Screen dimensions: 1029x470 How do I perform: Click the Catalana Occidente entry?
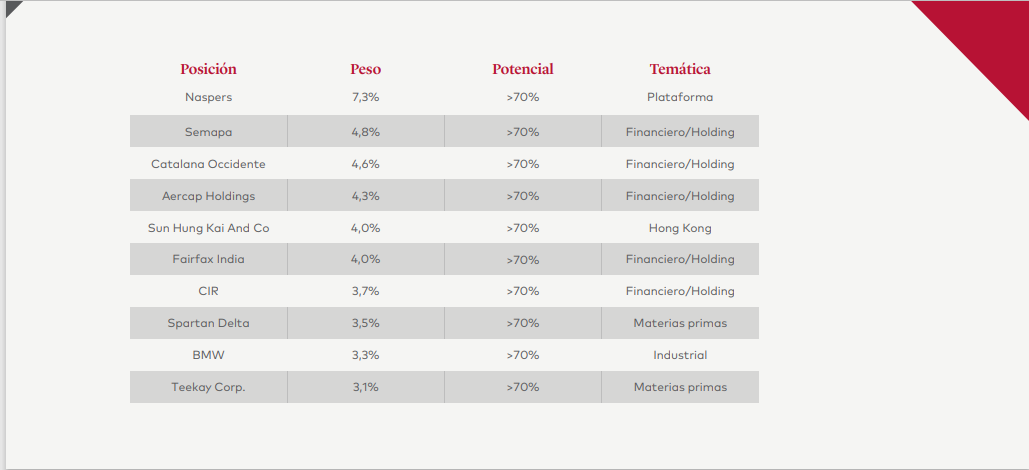click(x=209, y=164)
